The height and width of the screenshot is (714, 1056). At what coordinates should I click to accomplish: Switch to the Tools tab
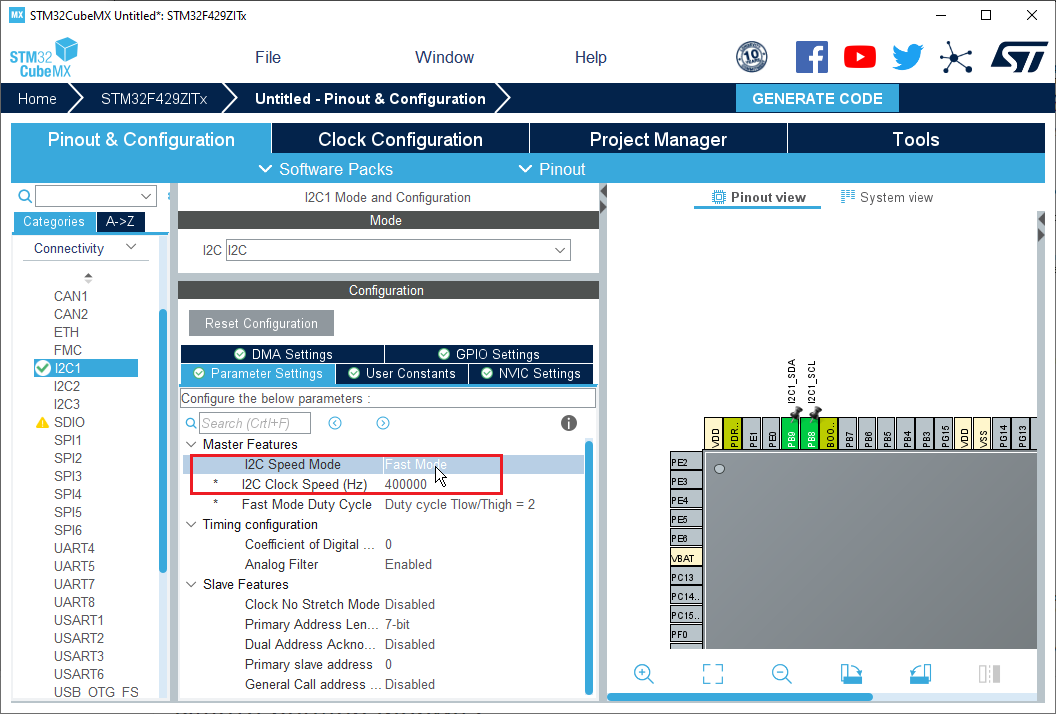coord(916,139)
